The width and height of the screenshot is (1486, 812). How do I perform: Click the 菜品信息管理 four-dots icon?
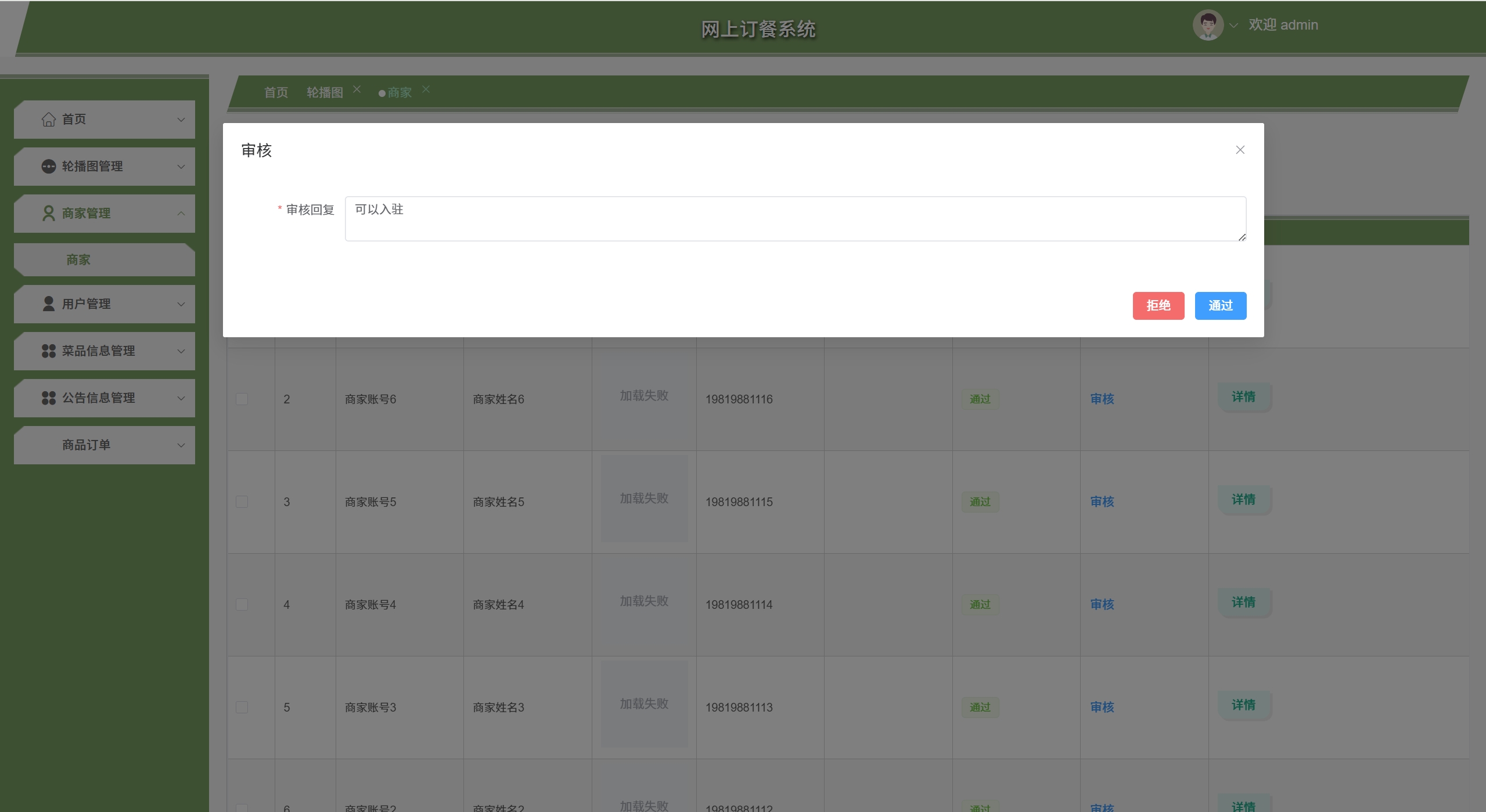(x=49, y=351)
